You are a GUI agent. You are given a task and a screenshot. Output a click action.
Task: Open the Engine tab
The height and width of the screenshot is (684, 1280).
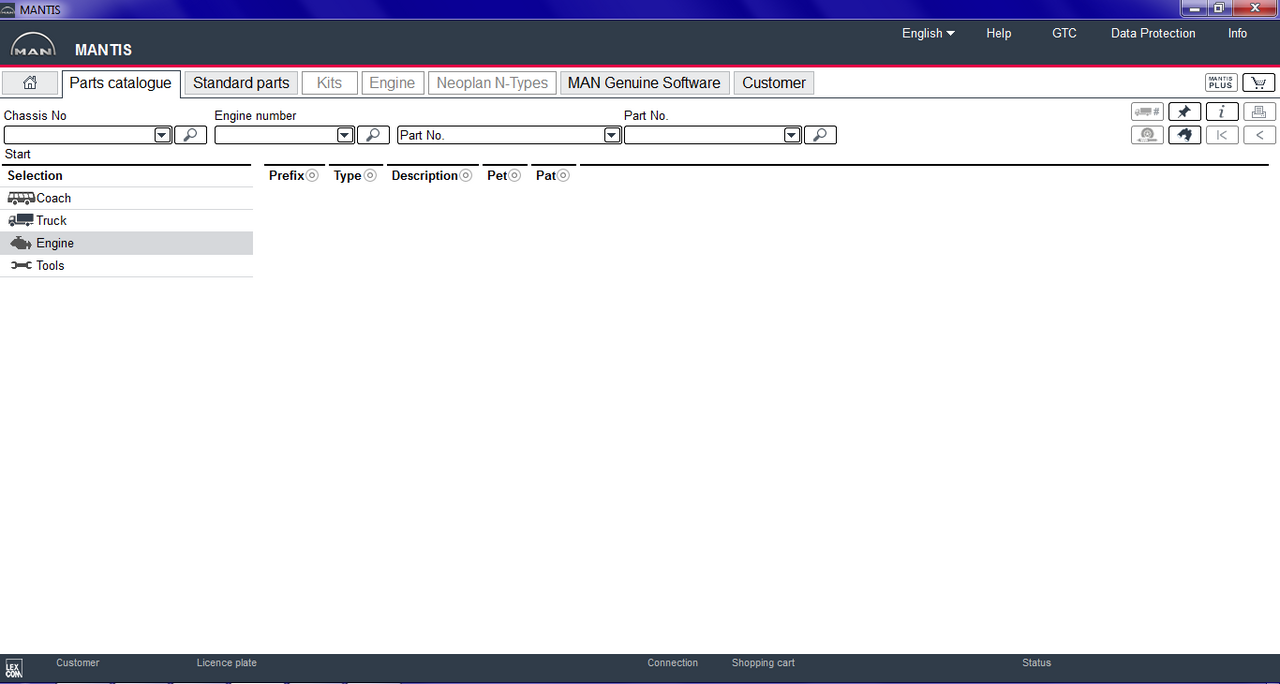[392, 83]
